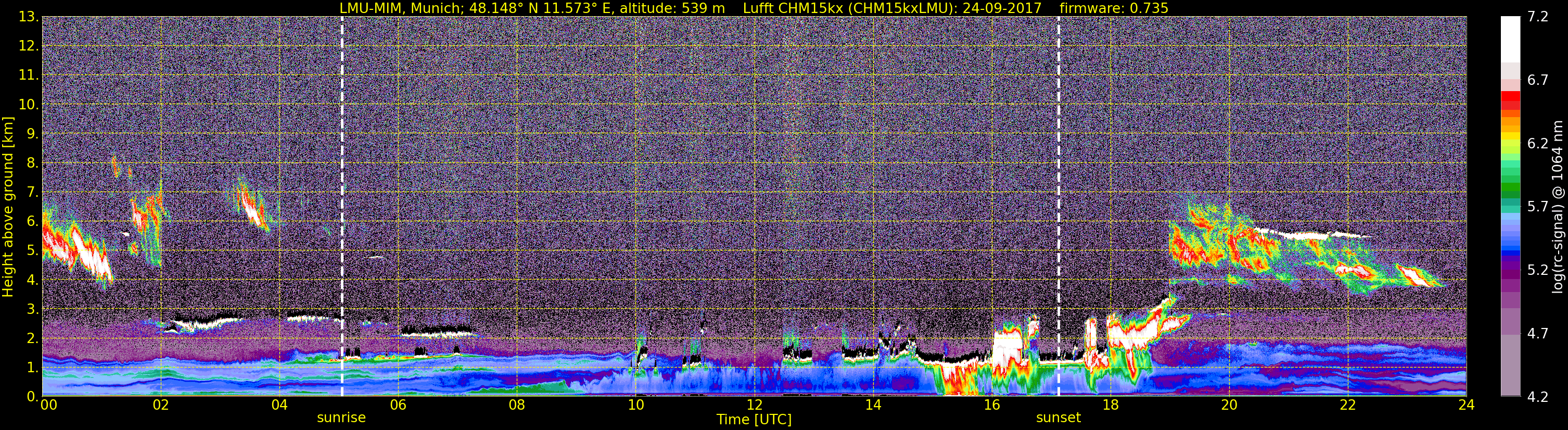Click the colorbar value label '6.7'
This screenshot has width=1568, height=430.
[x=1538, y=80]
